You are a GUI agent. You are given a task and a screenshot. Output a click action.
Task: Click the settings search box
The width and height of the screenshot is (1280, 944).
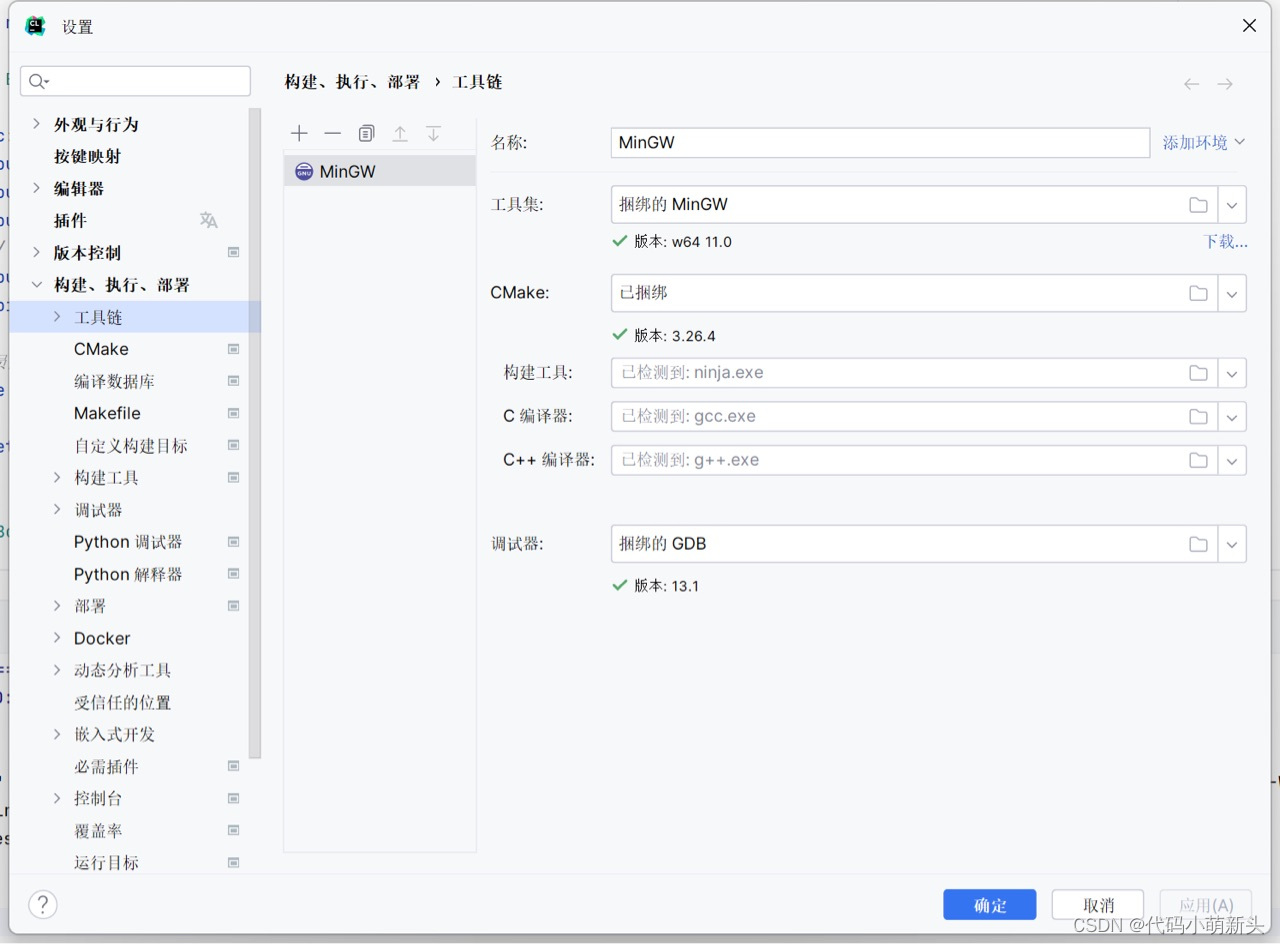(135, 81)
